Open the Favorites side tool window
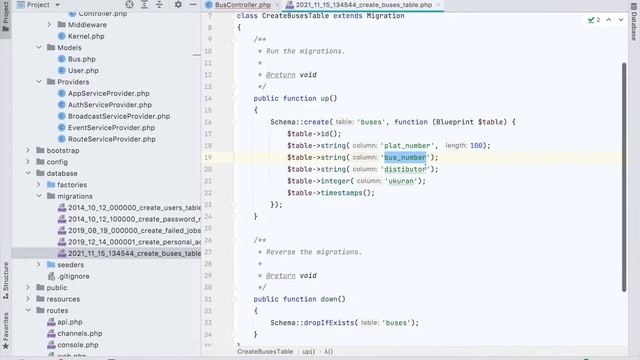The image size is (640, 360). (5, 331)
